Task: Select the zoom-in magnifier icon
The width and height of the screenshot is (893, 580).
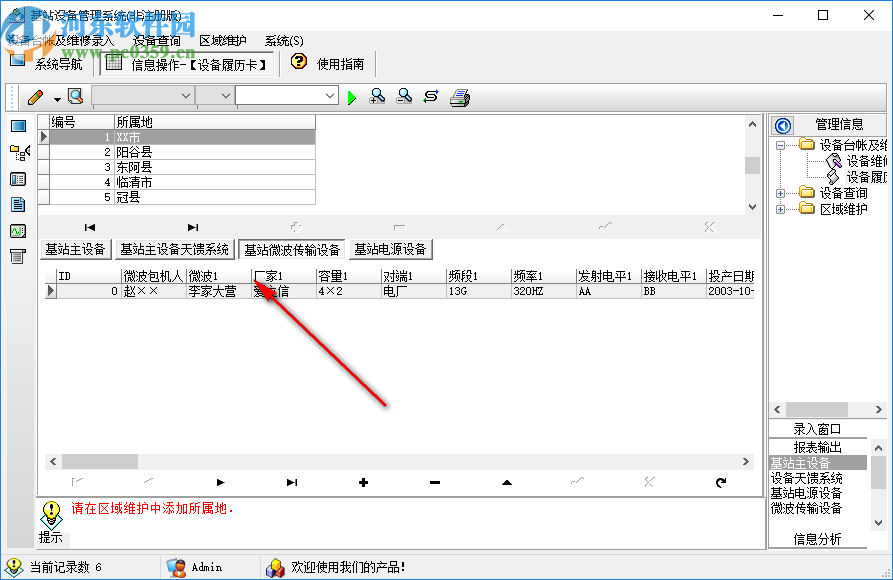Action: [x=377, y=96]
